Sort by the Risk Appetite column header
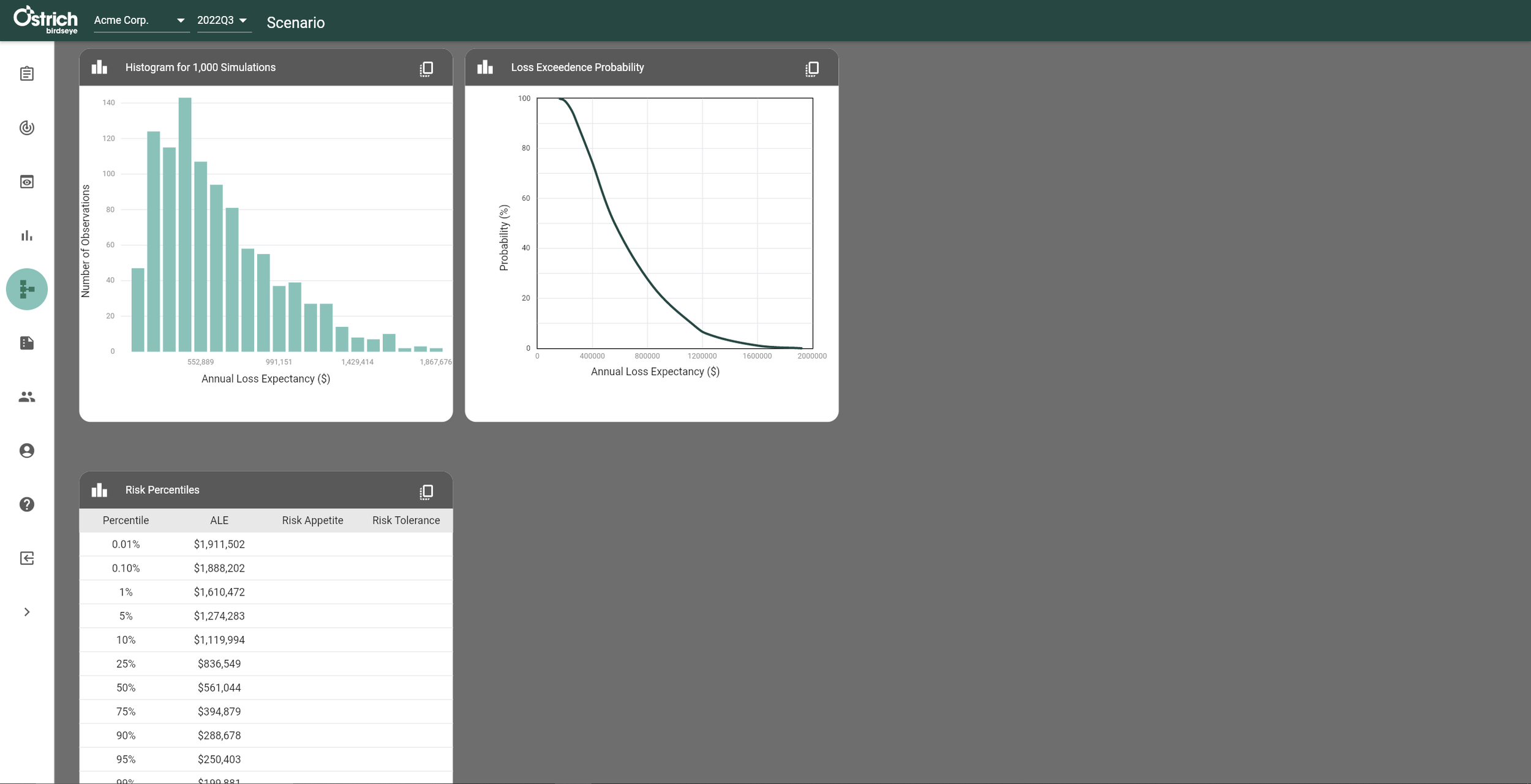1531x784 pixels. [312, 520]
